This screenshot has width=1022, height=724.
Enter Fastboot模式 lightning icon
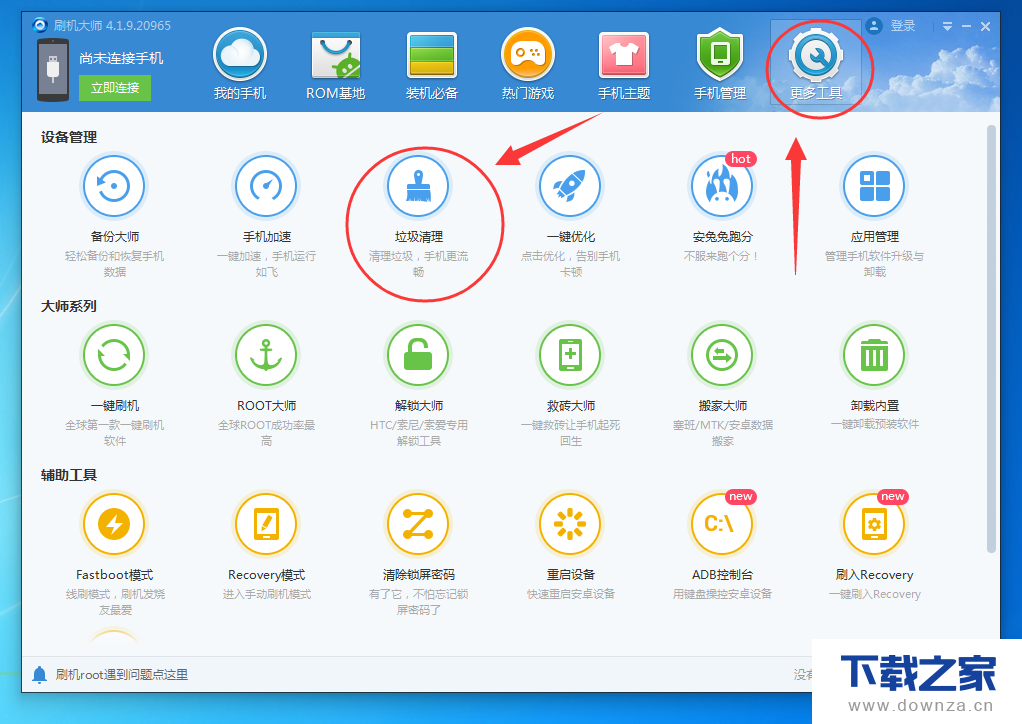tap(114, 524)
